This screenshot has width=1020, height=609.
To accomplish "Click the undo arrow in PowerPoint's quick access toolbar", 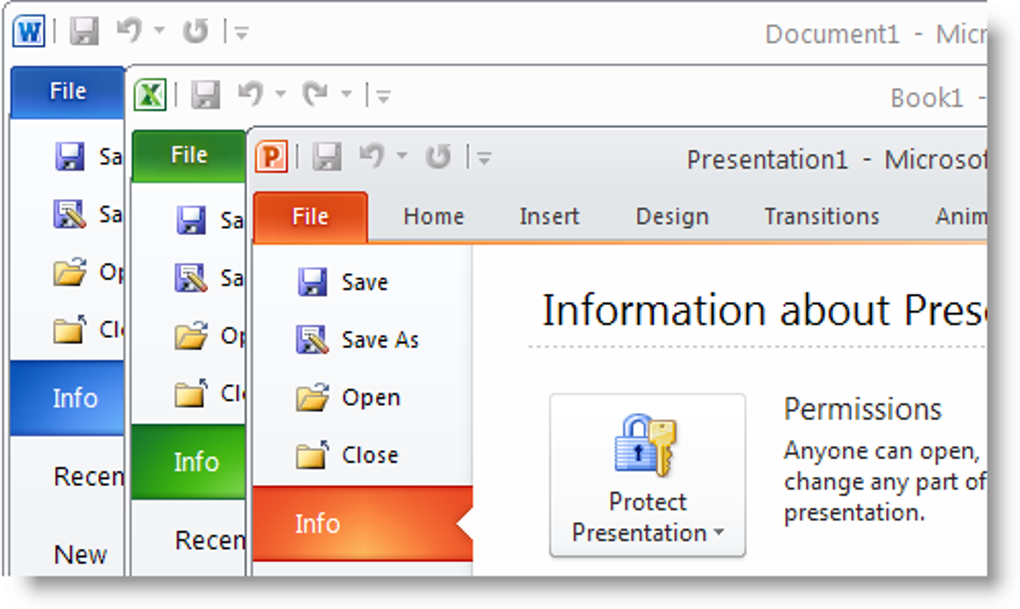I will [x=371, y=156].
